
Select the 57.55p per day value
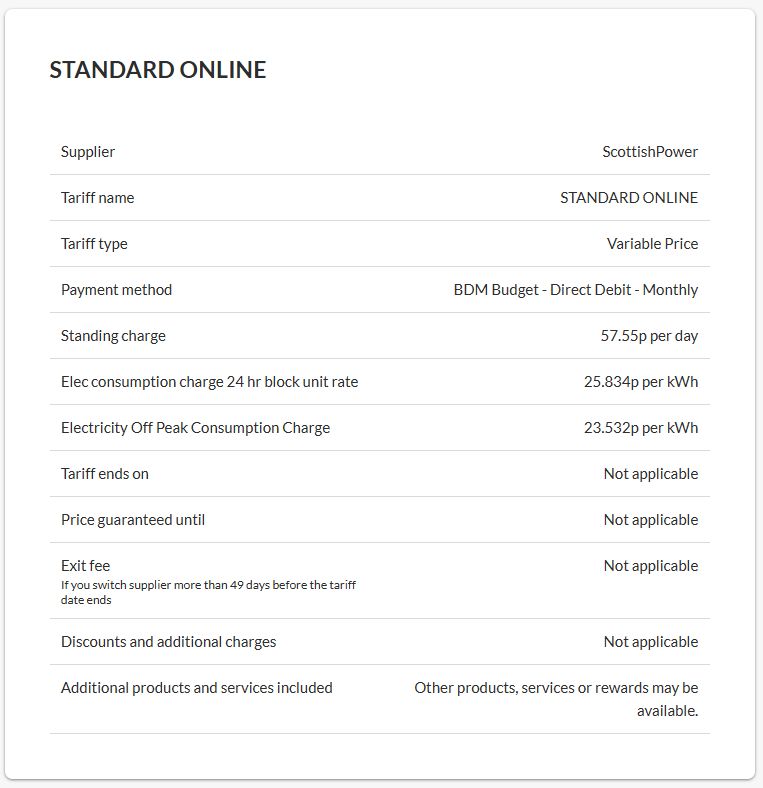point(649,336)
